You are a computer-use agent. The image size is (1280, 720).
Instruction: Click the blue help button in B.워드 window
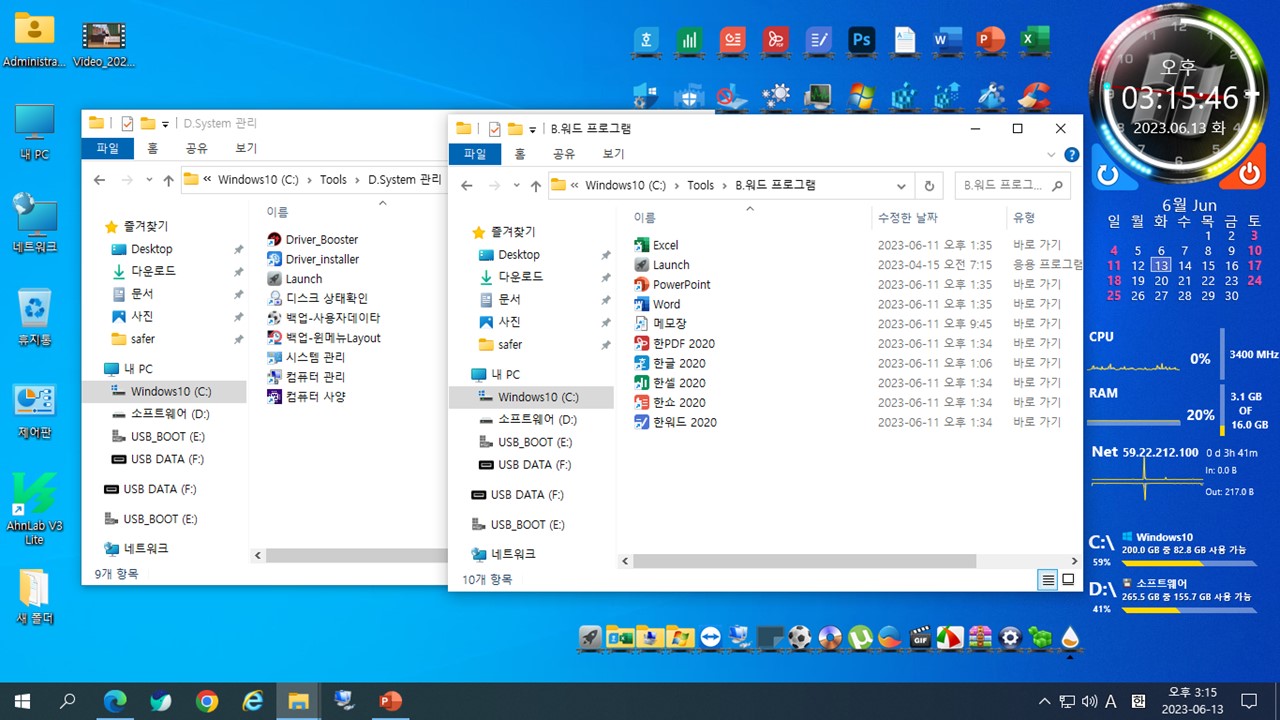tap(1071, 155)
